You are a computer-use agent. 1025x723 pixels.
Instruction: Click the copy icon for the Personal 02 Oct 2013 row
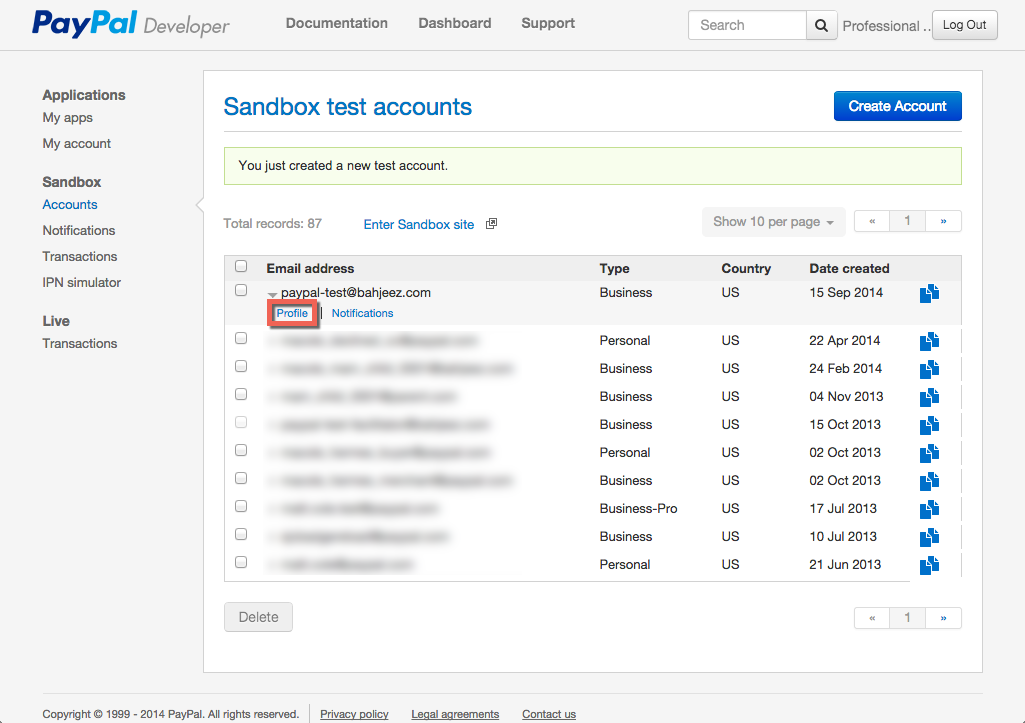point(929,453)
